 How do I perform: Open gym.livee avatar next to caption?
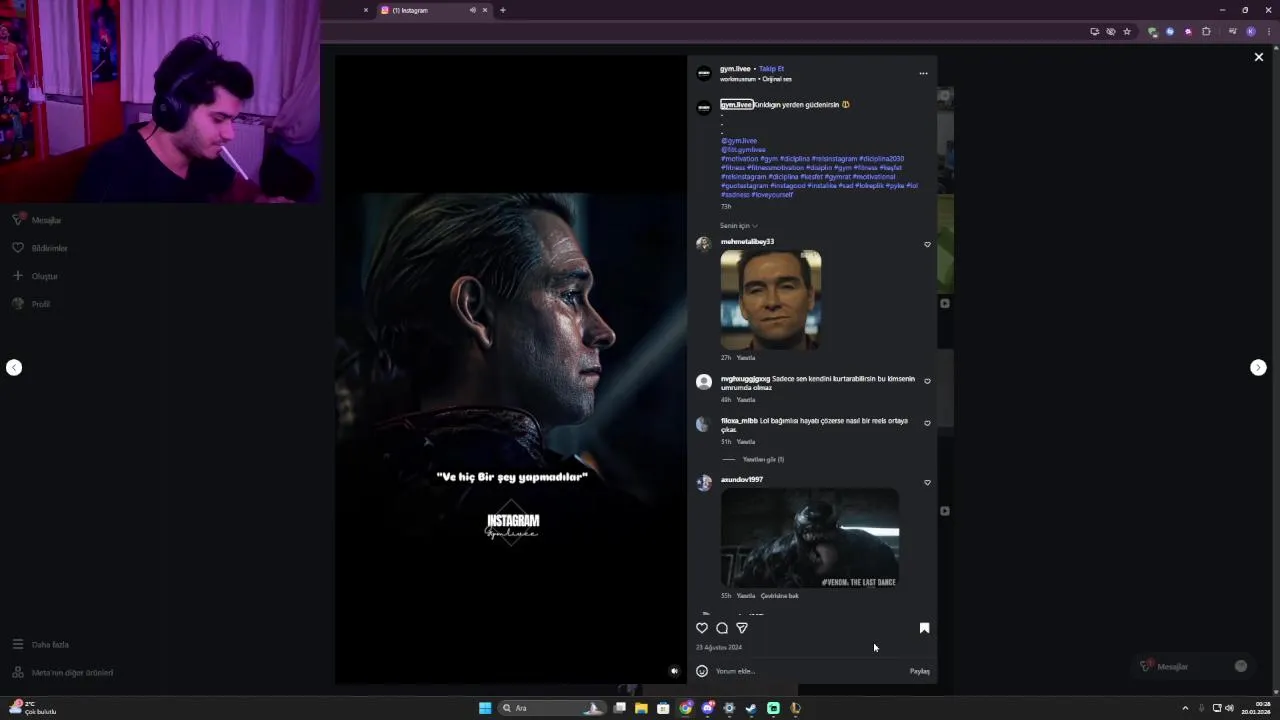[704, 107]
